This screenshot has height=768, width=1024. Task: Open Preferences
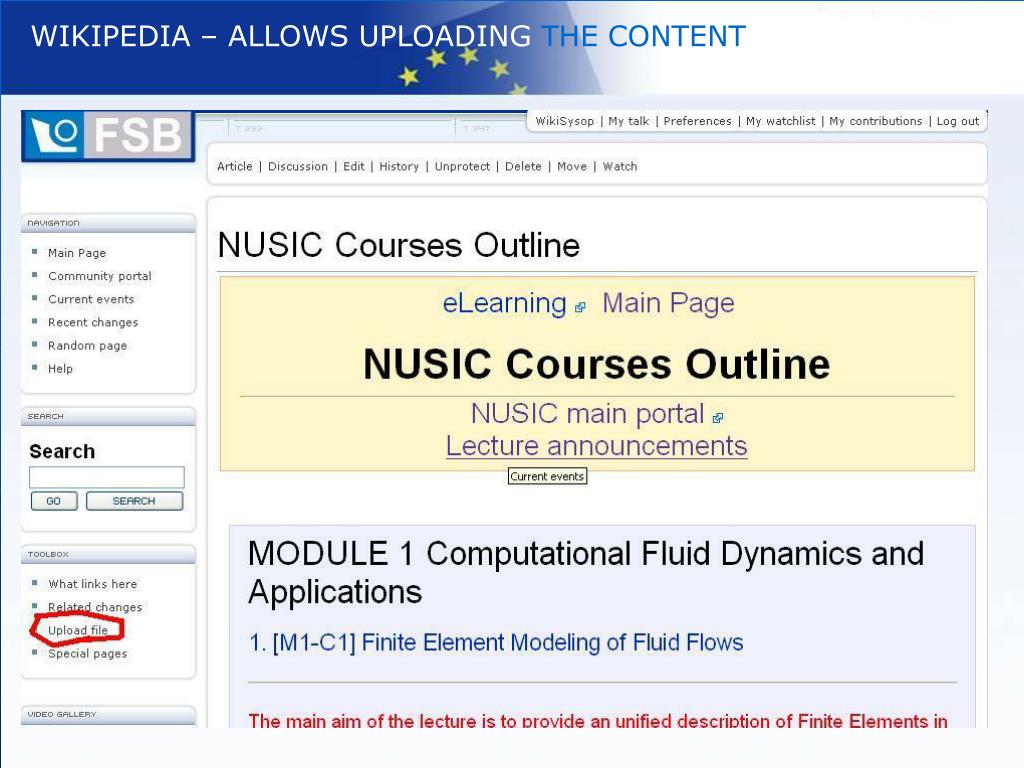tap(697, 121)
